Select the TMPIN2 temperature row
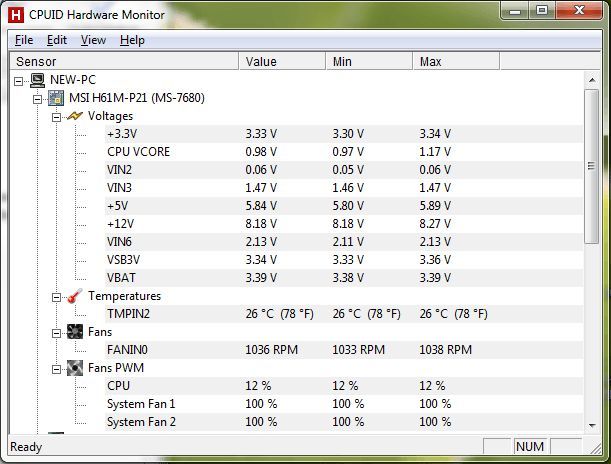 pos(344,314)
